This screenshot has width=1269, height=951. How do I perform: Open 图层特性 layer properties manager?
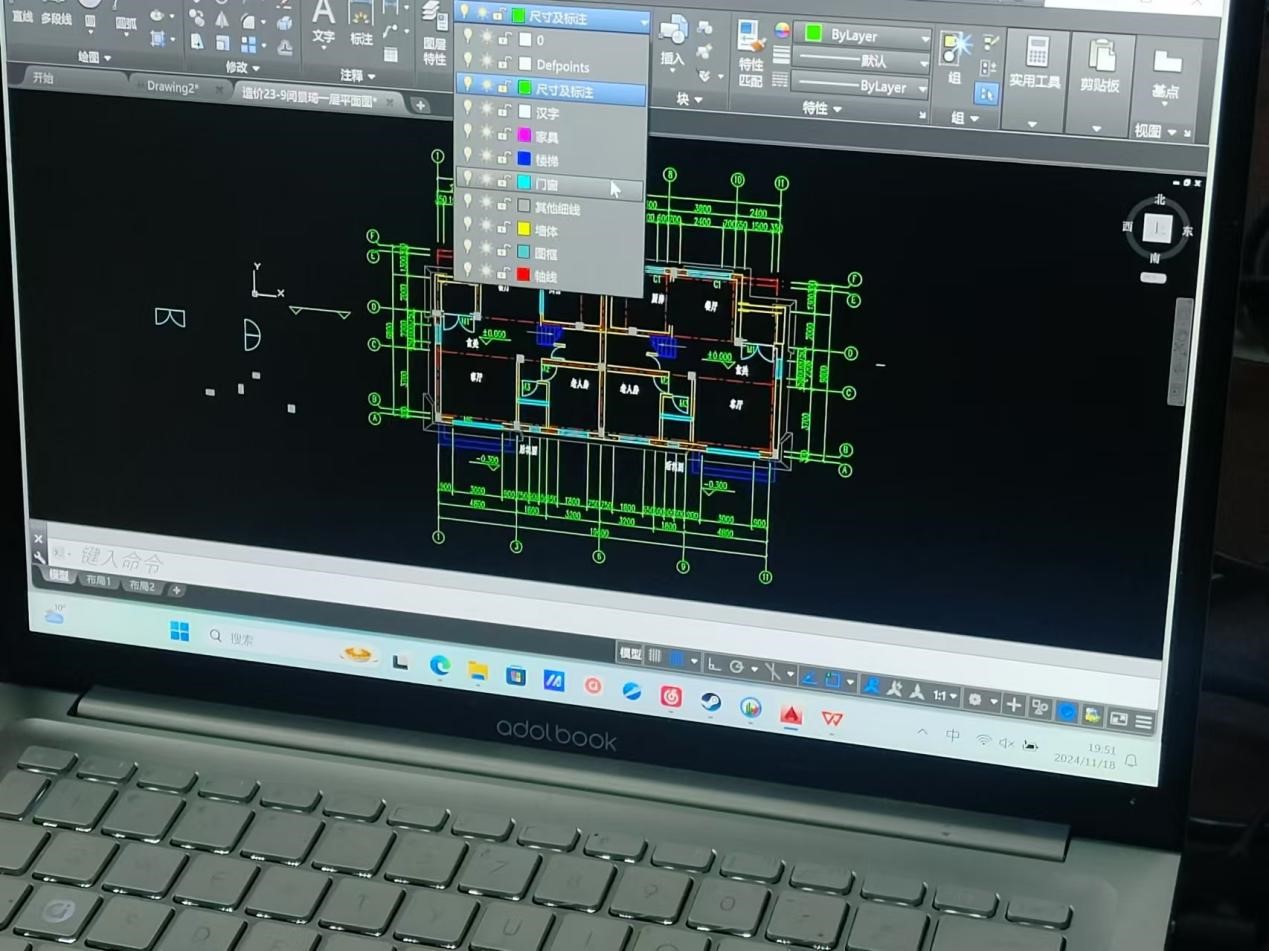[434, 32]
